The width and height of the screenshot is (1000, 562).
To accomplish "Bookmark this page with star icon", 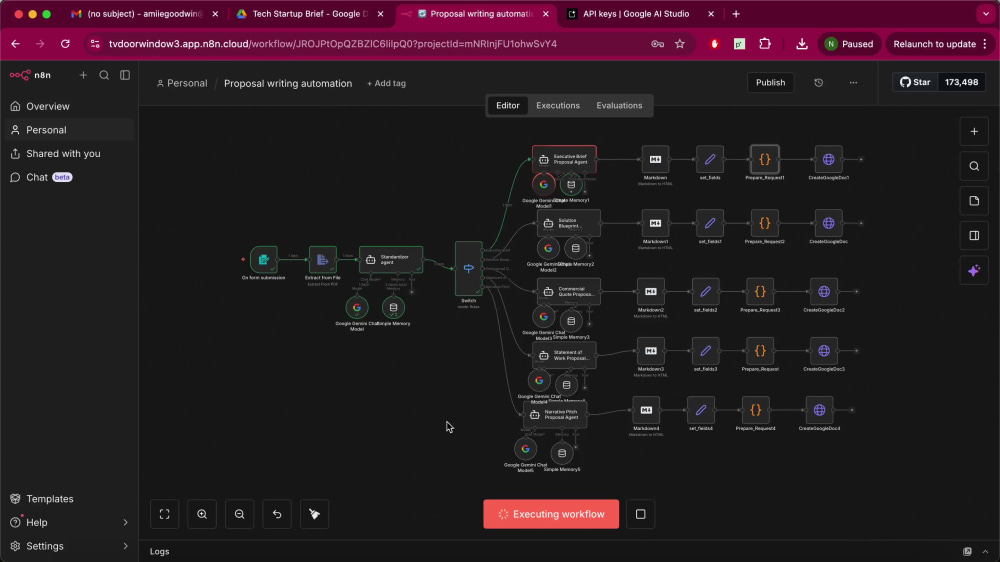I will 680,44.
